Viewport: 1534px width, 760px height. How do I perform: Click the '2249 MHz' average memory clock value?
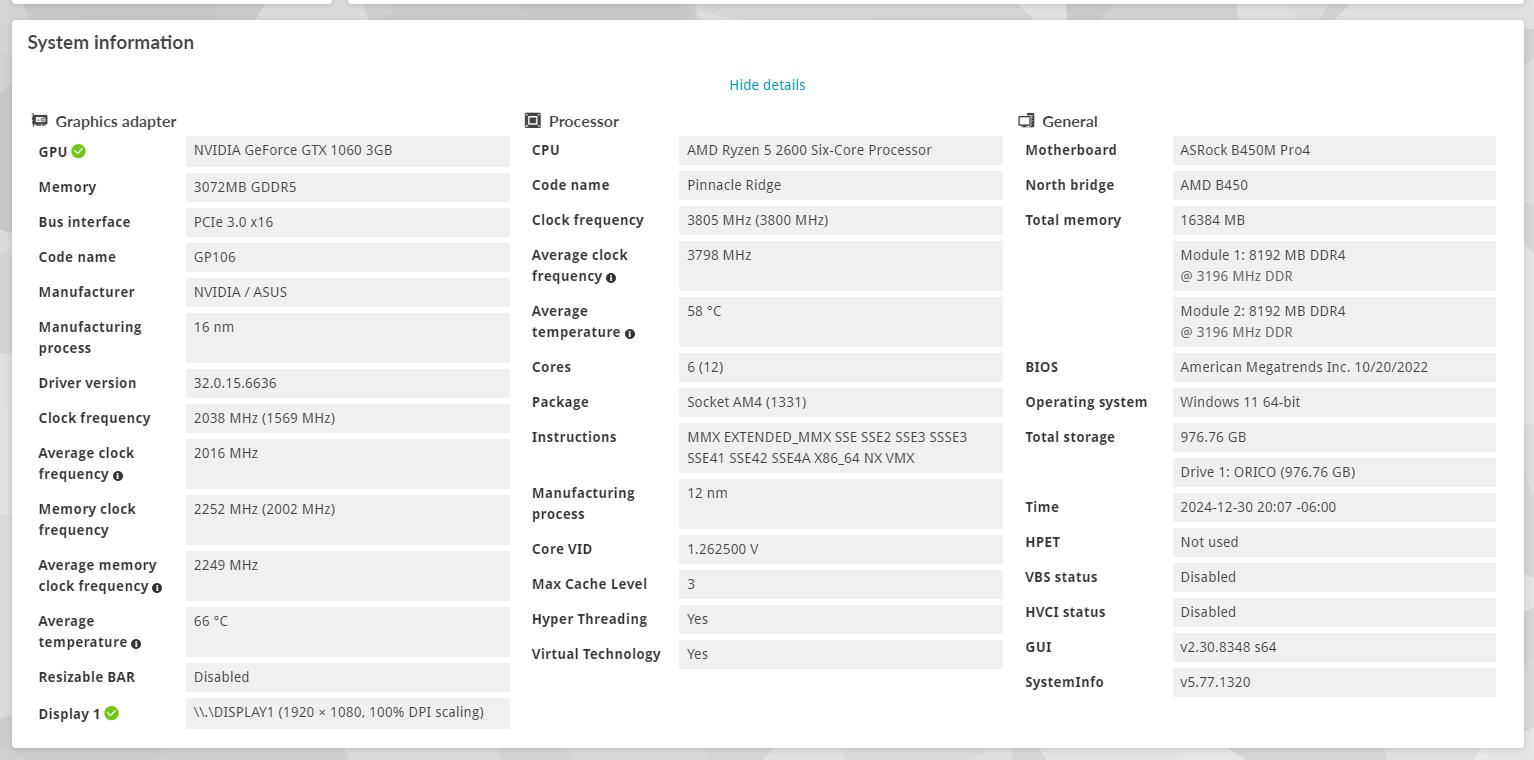[348, 576]
